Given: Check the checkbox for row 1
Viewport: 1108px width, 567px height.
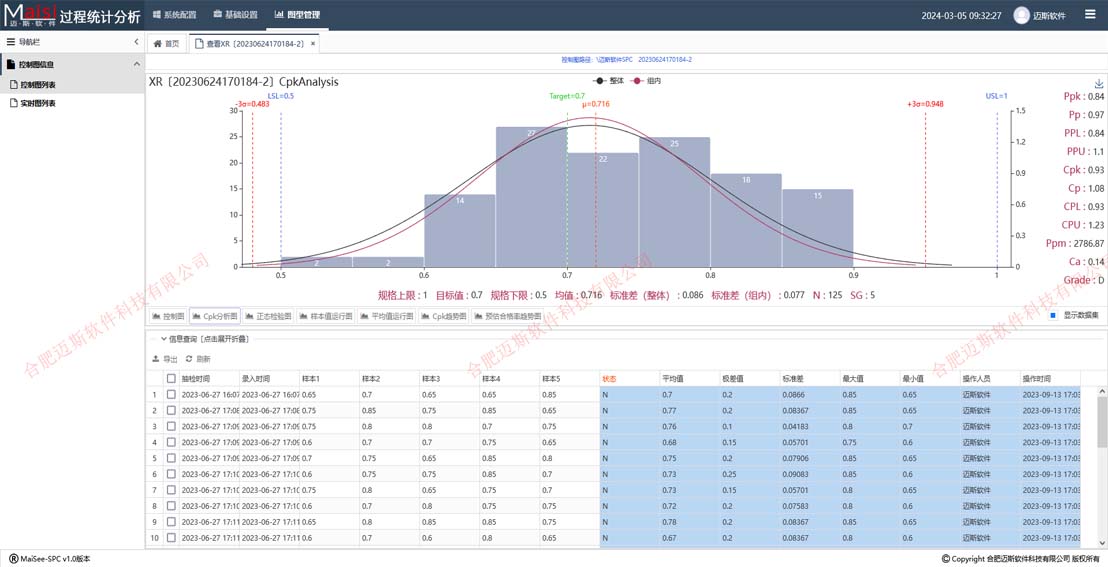Looking at the screenshot, I should click(x=171, y=395).
